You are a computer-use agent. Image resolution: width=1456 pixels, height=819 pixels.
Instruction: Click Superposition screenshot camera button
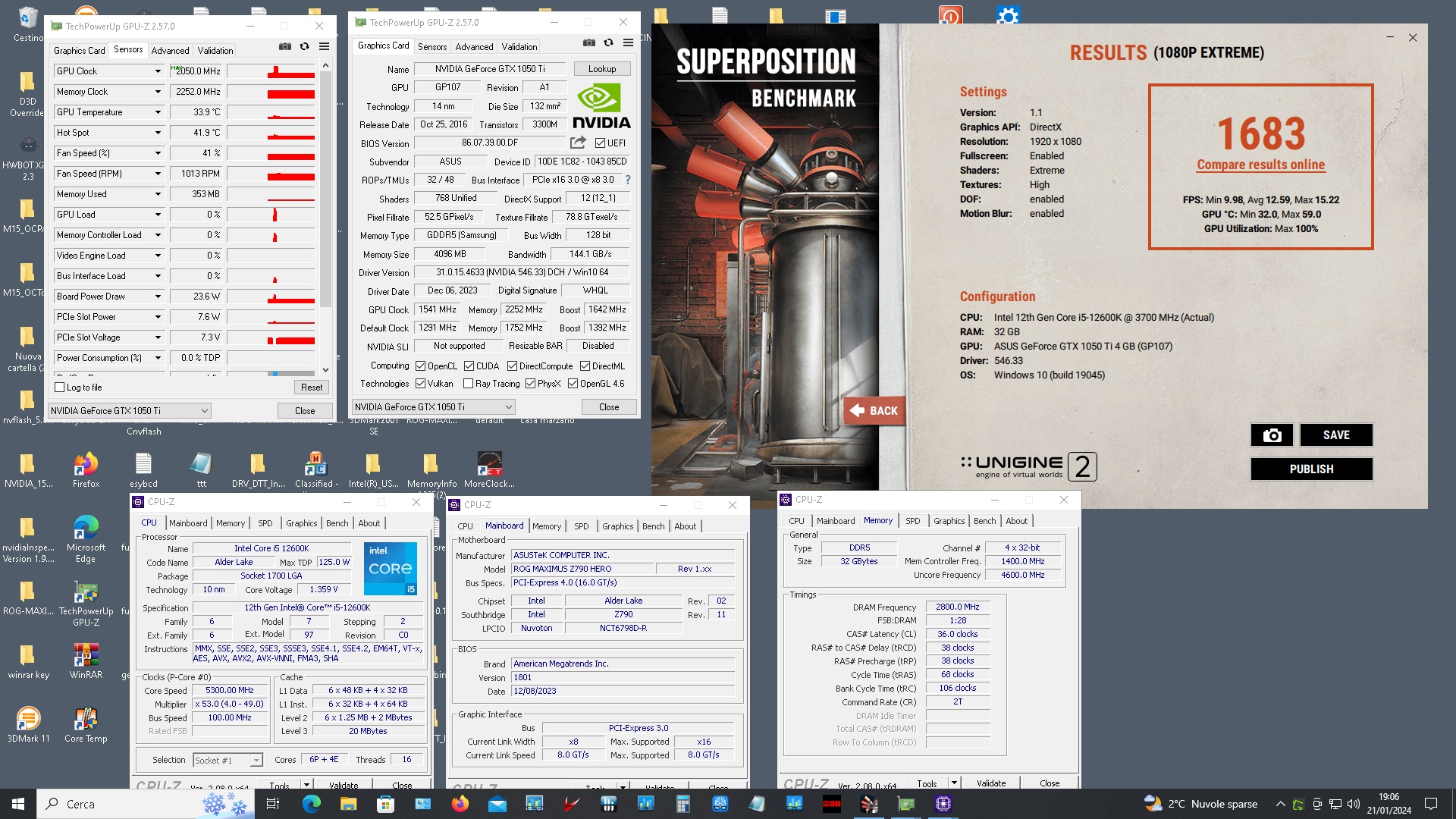pos(1272,435)
